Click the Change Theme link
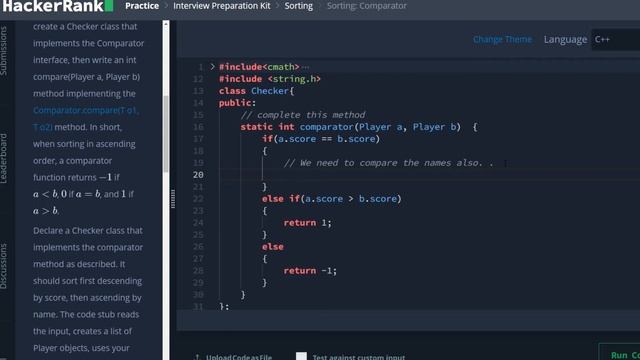Screen dimensions: 640x360 pos(502,40)
